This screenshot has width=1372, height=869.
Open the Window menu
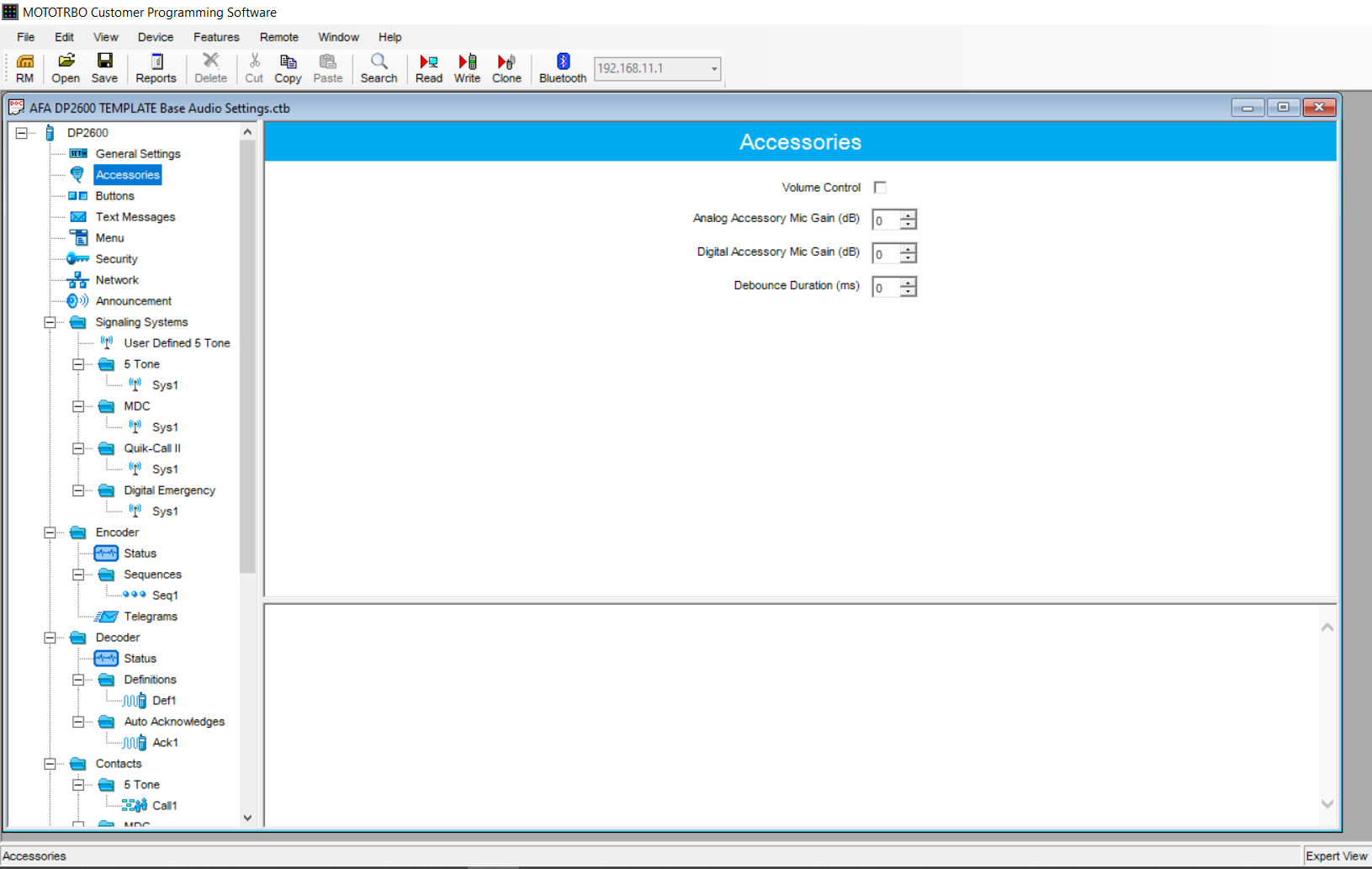(x=338, y=37)
